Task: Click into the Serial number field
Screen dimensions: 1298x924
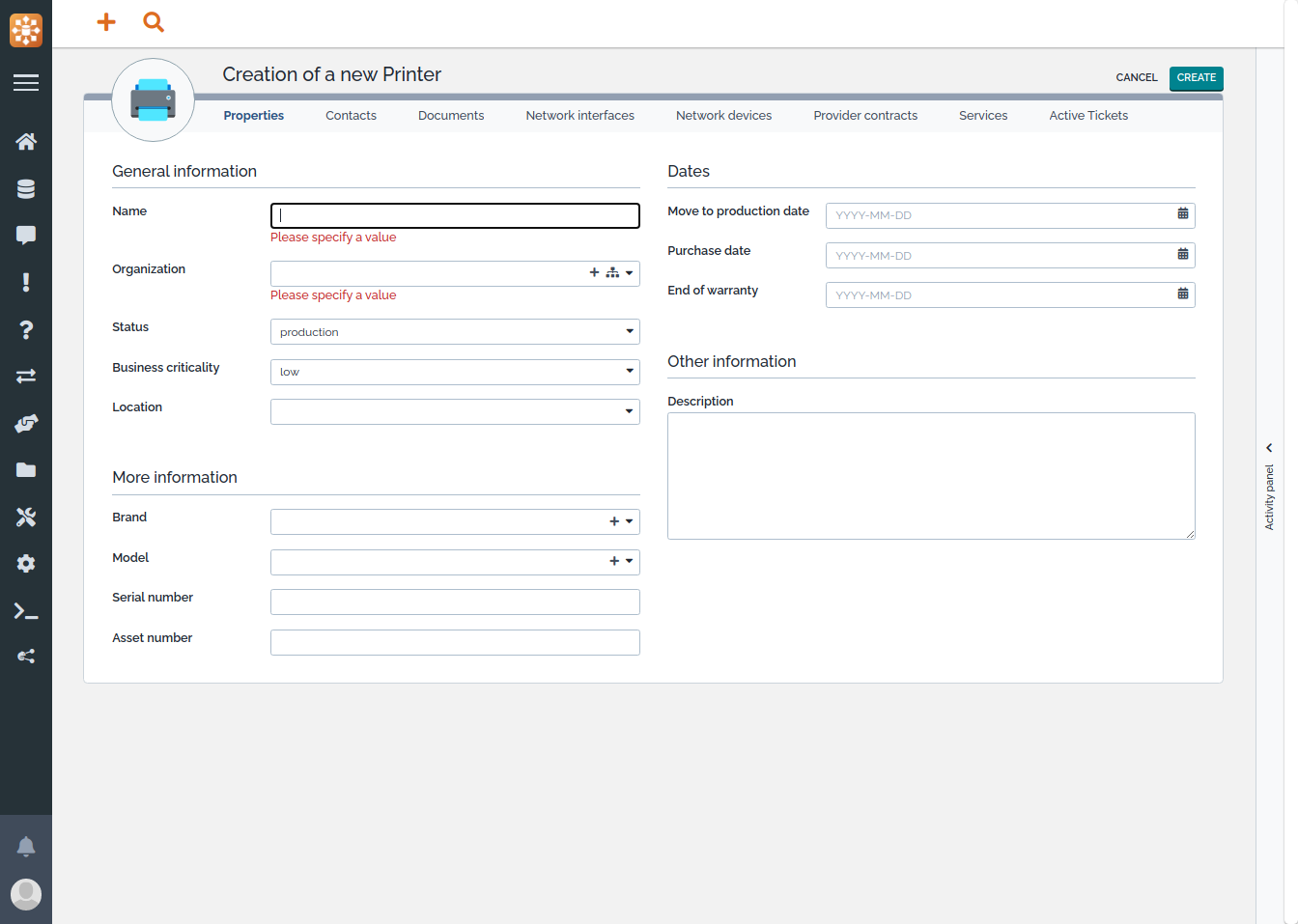Action: (455, 602)
